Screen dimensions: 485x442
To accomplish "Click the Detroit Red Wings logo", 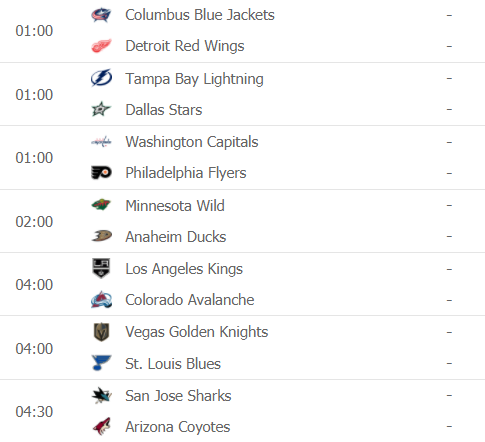I will pos(101,46).
